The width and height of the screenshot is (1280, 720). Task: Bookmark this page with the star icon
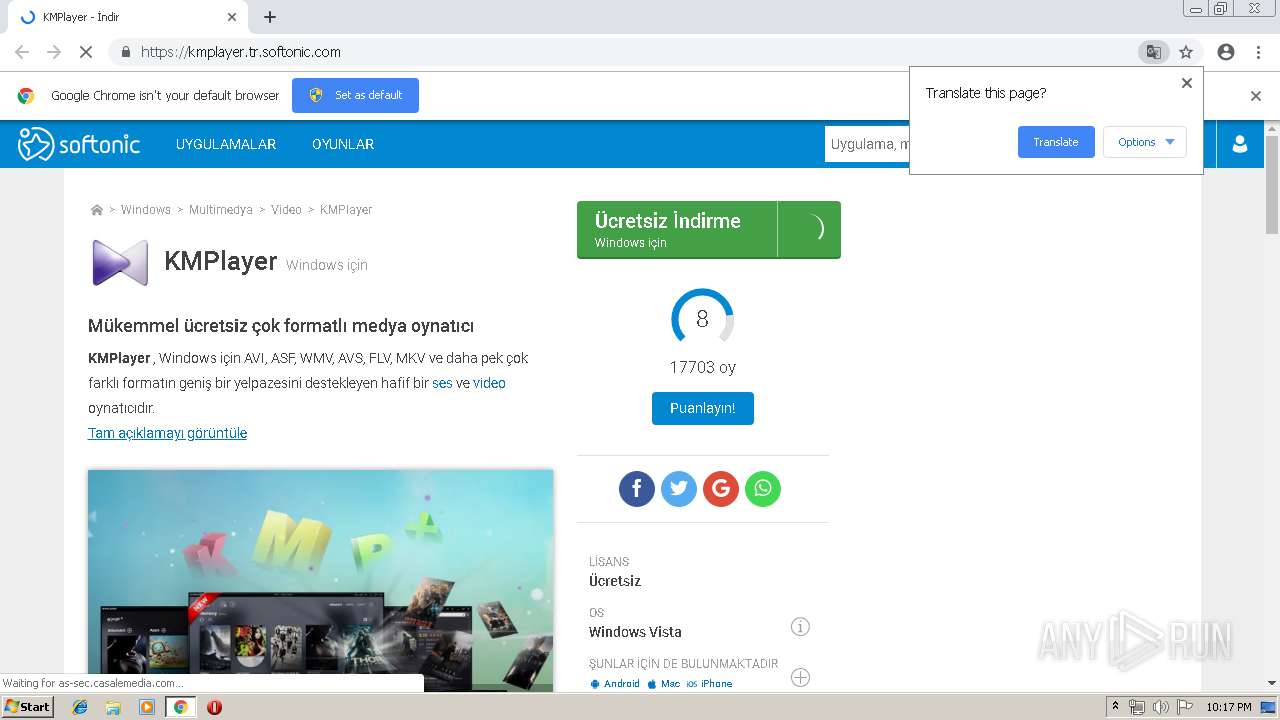point(1186,52)
